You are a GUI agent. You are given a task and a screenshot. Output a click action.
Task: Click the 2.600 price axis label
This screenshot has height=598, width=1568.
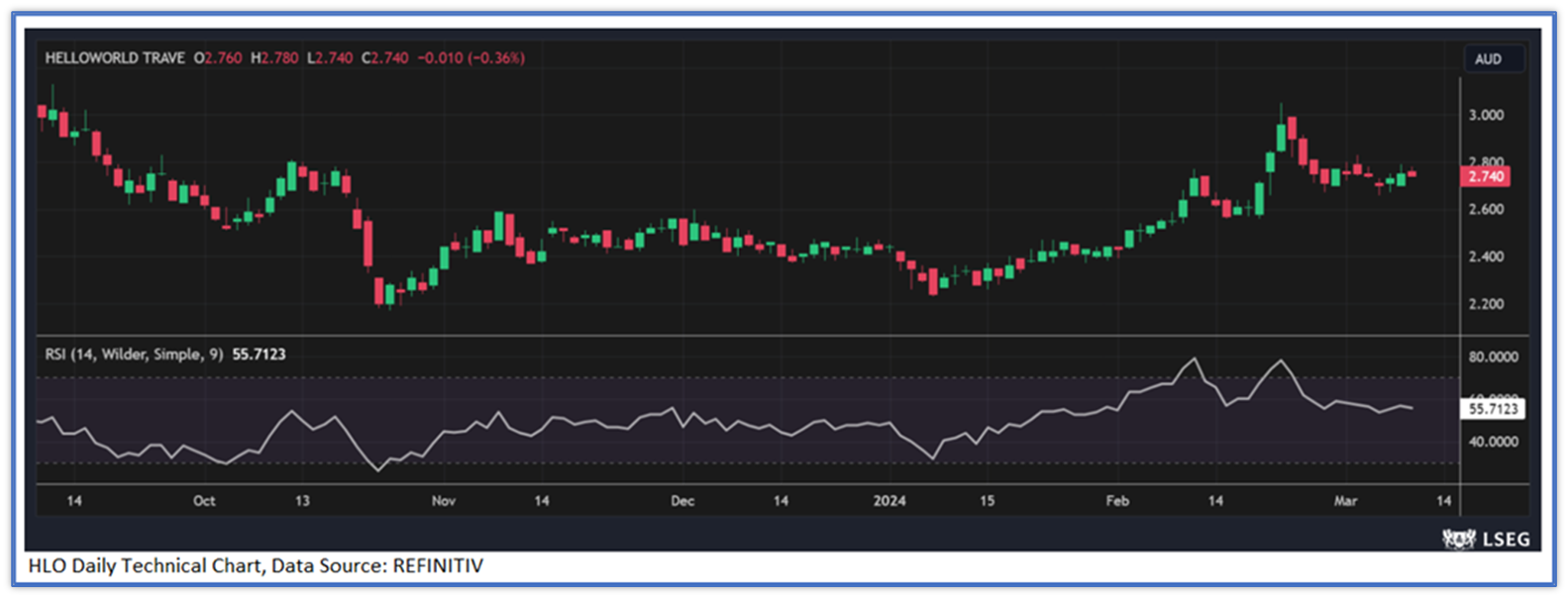click(1486, 209)
